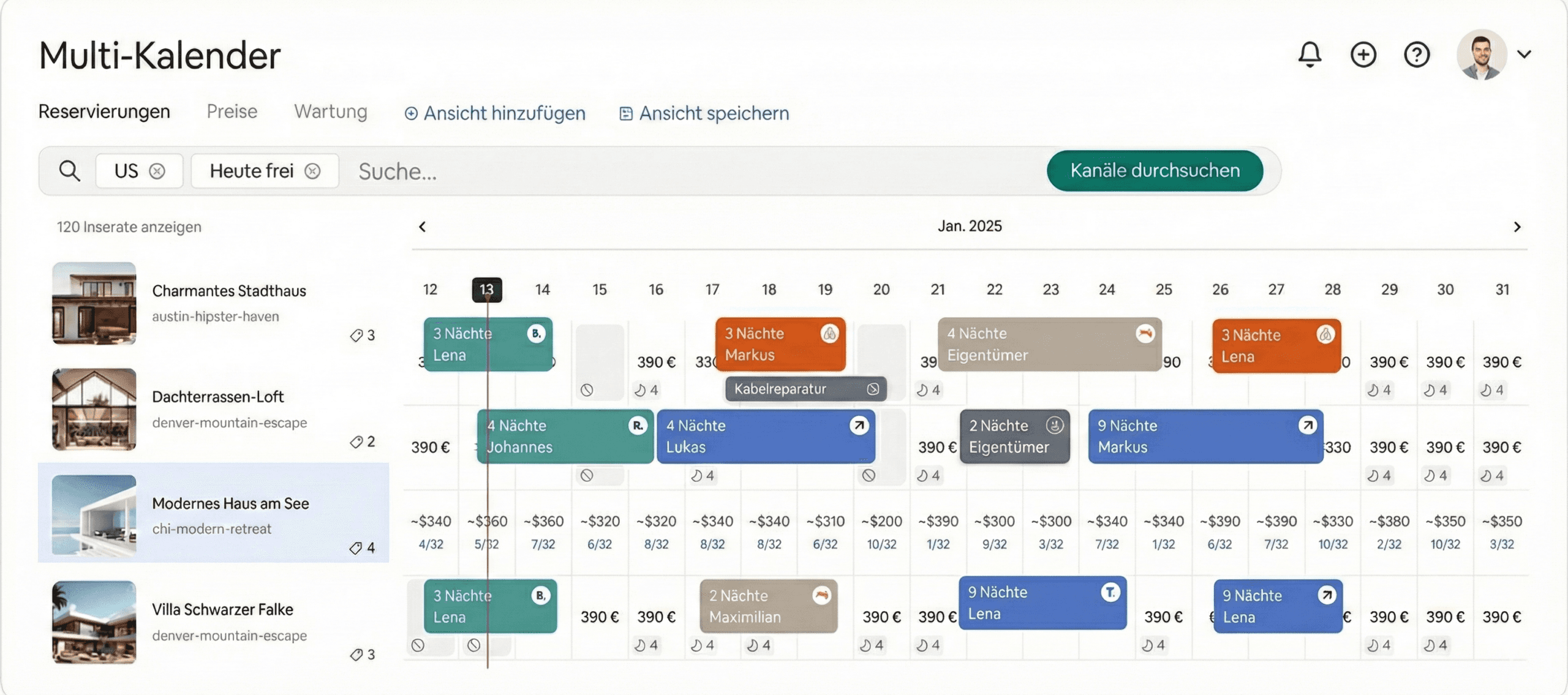Click the search magnifier icon
The width and height of the screenshot is (1568, 695).
(x=69, y=171)
